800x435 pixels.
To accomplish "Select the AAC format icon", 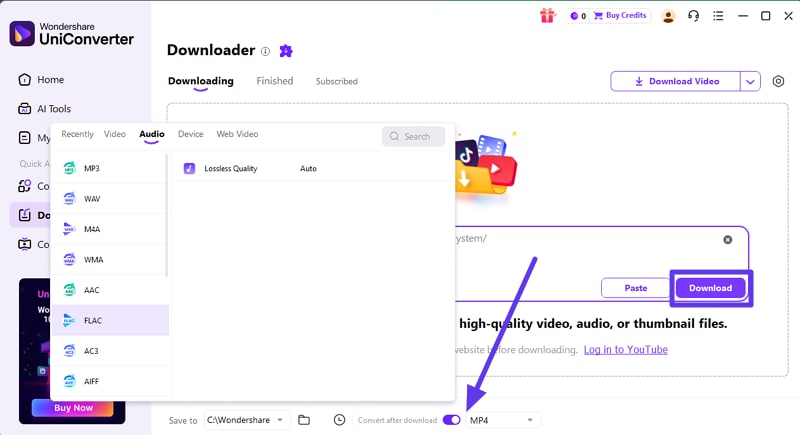I will (x=69, y=290).
